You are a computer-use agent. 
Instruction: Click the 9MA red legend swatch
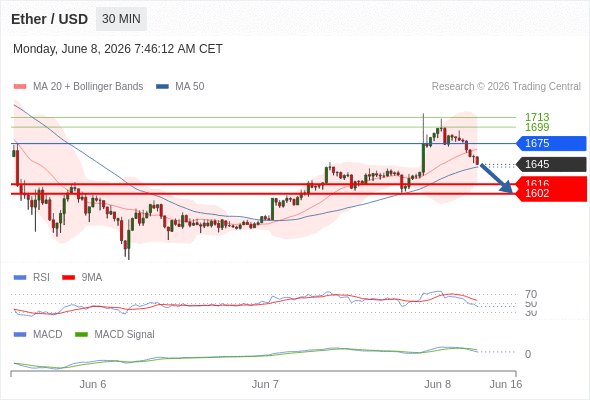tap(68, 278)
